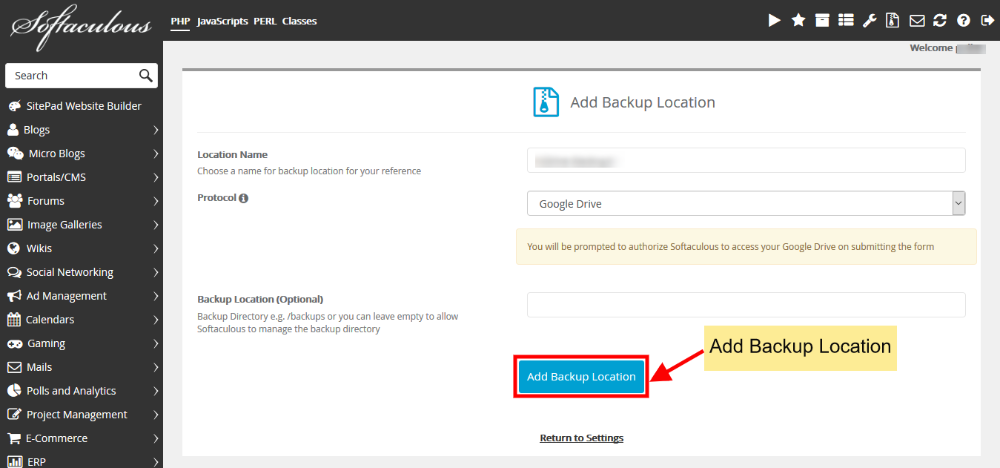Open the Task List icon

click(846, 21)
